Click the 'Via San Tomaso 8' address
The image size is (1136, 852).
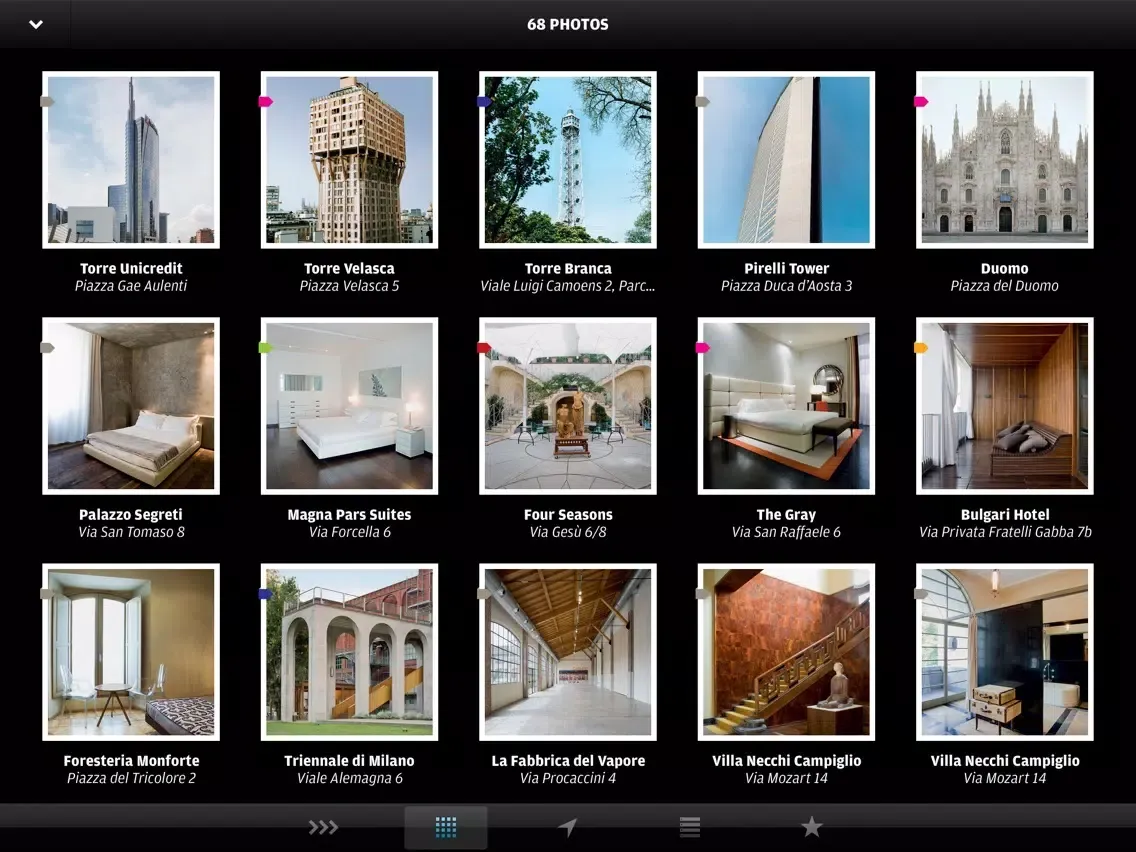[x=131, y=532]
